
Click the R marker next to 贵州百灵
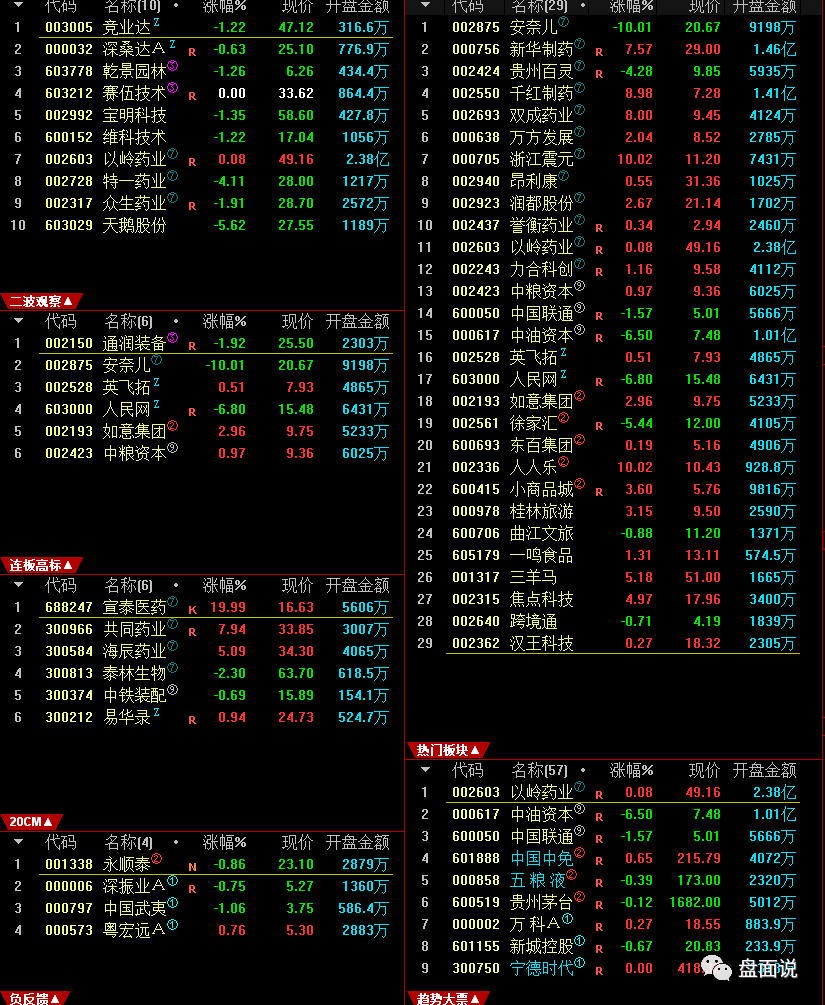[x=599, y=74]
